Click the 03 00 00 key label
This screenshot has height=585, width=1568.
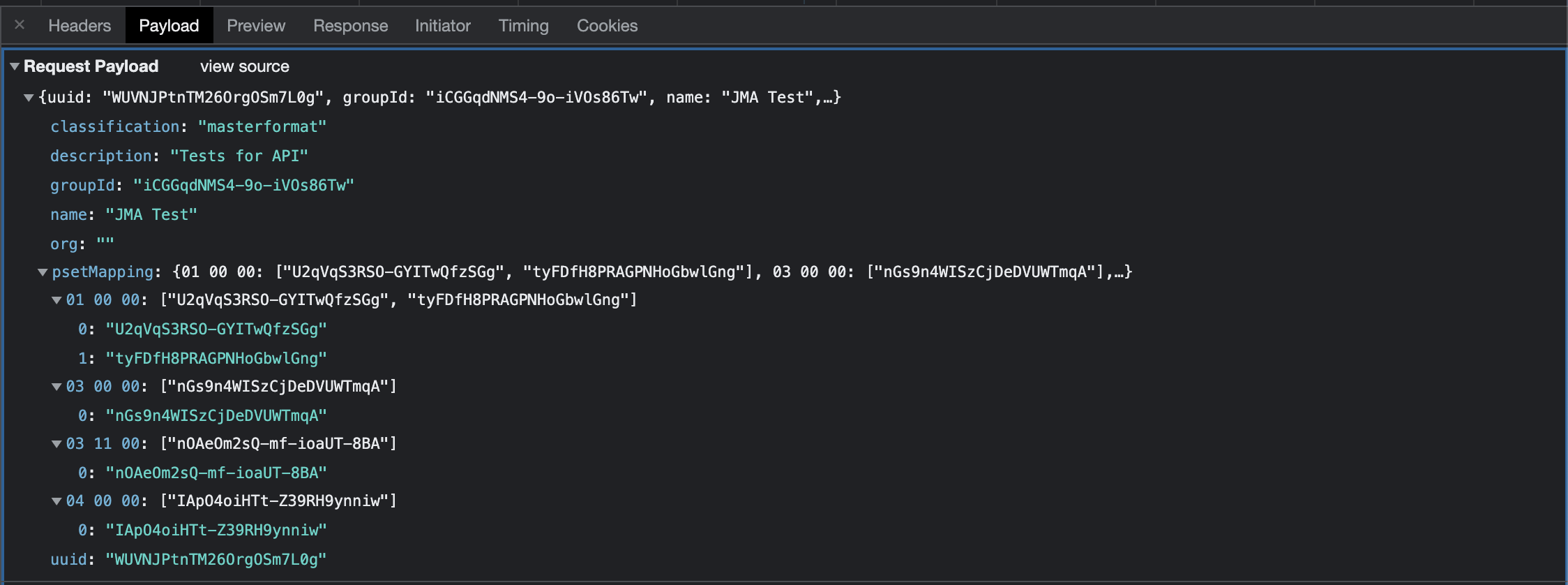[x=103, y=387]
